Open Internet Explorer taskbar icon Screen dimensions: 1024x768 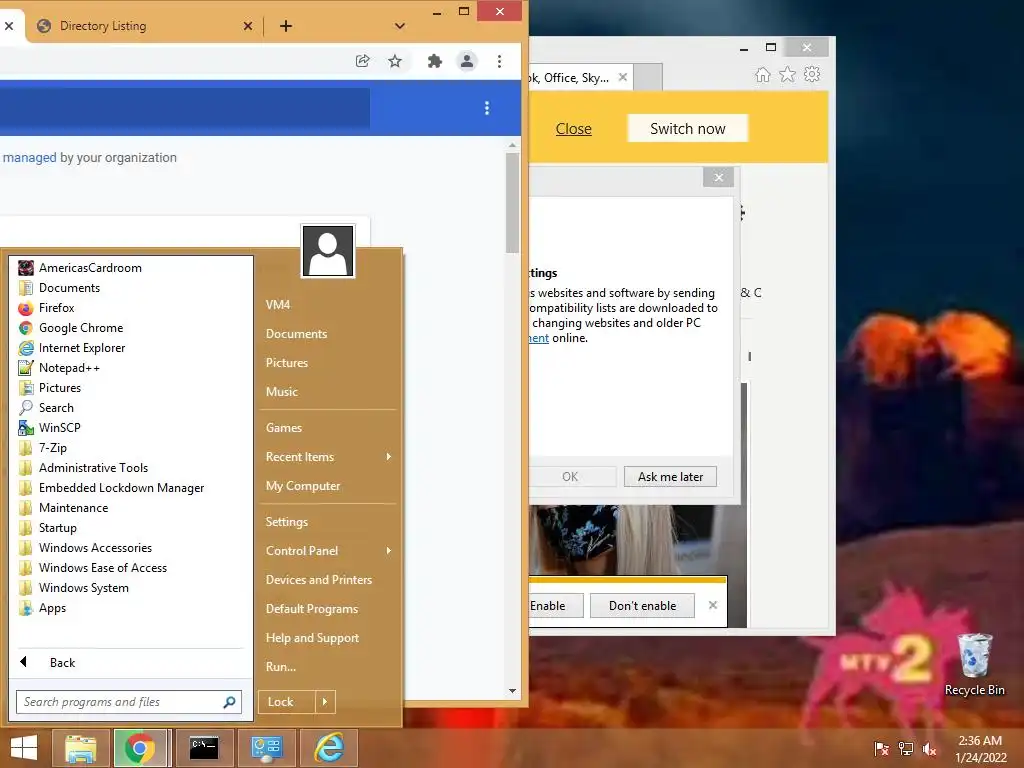329,748
